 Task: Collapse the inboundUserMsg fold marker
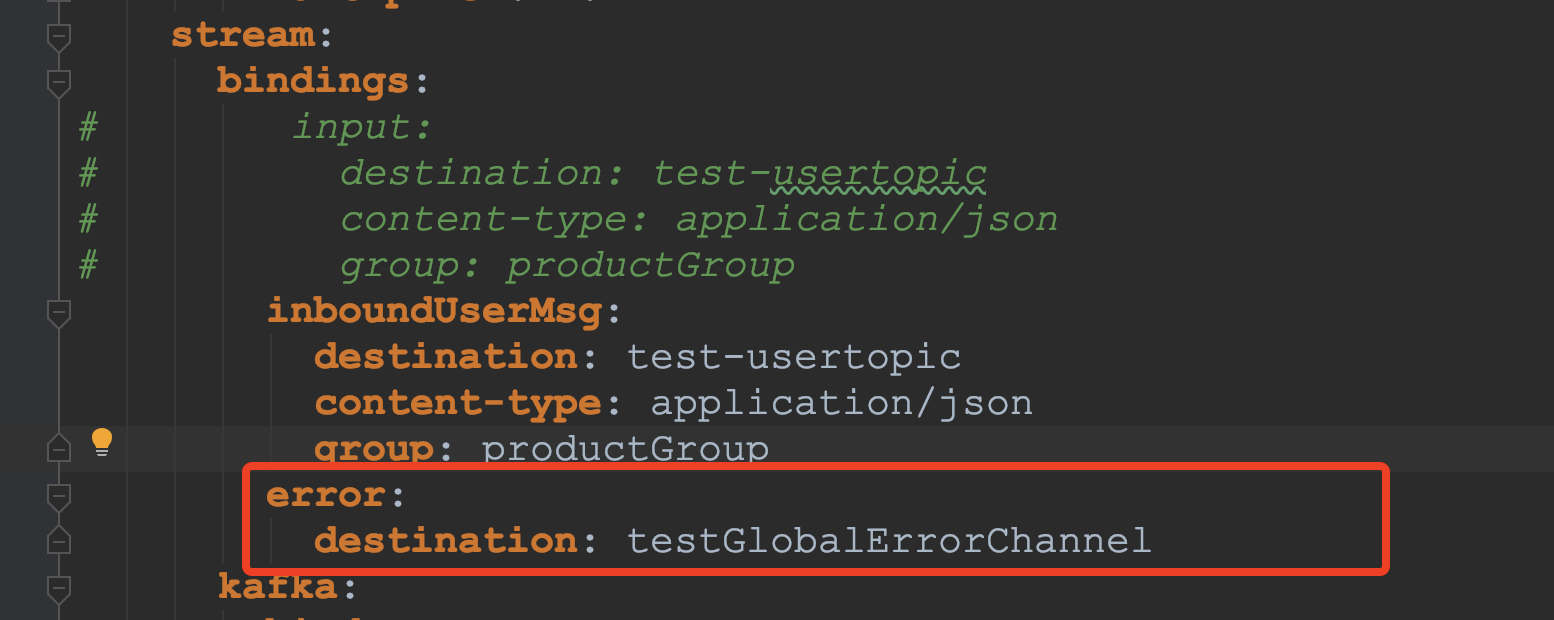coord(59,313)
